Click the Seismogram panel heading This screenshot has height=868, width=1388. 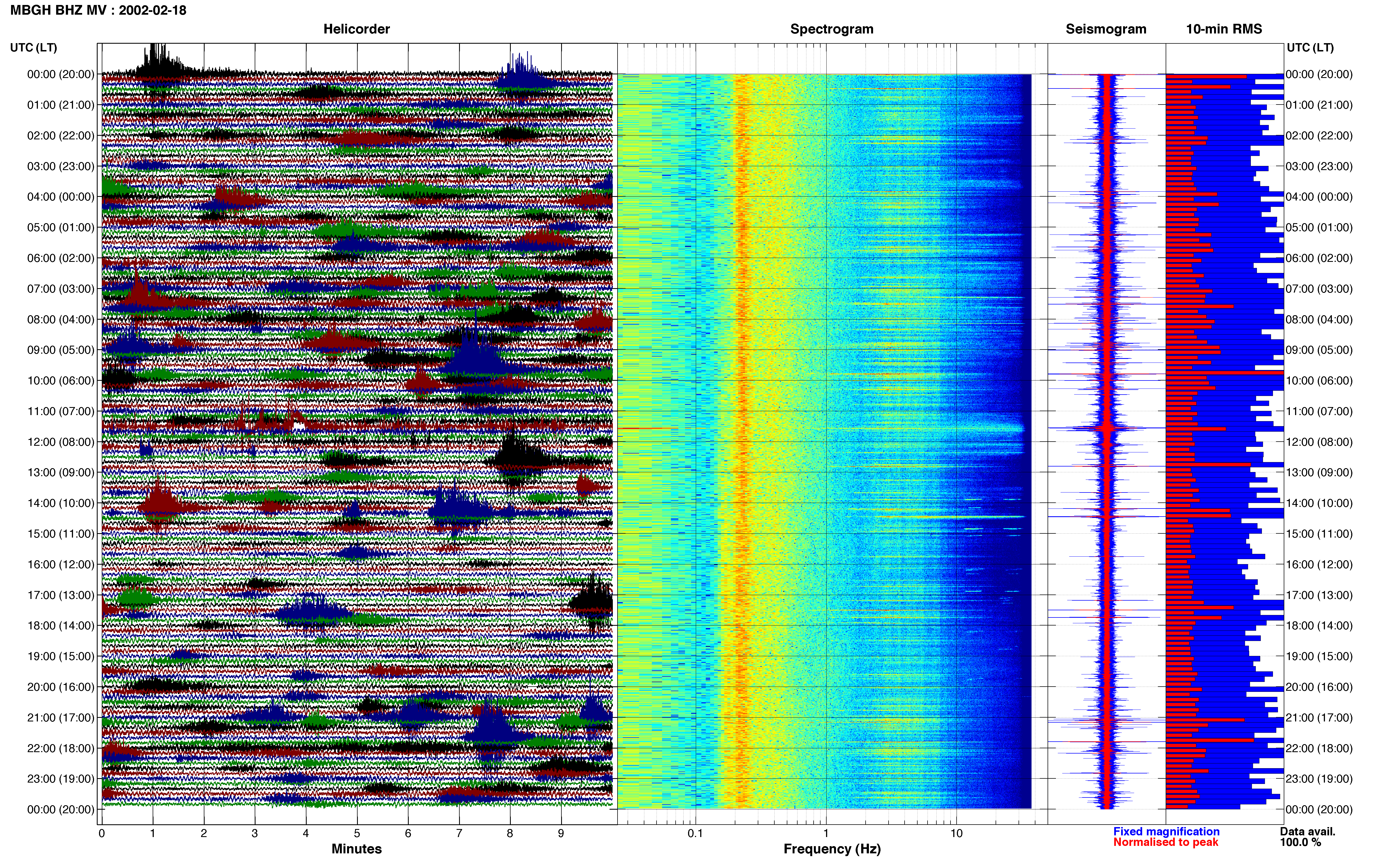pyautogui.click(x=1106, y=29)
